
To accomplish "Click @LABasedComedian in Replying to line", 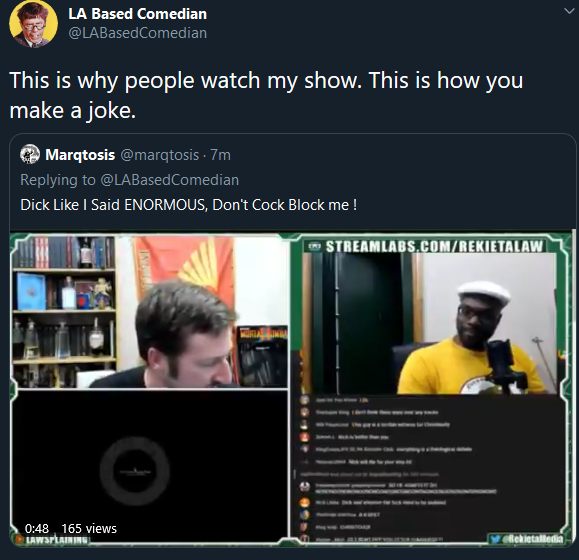I will 169,180.
